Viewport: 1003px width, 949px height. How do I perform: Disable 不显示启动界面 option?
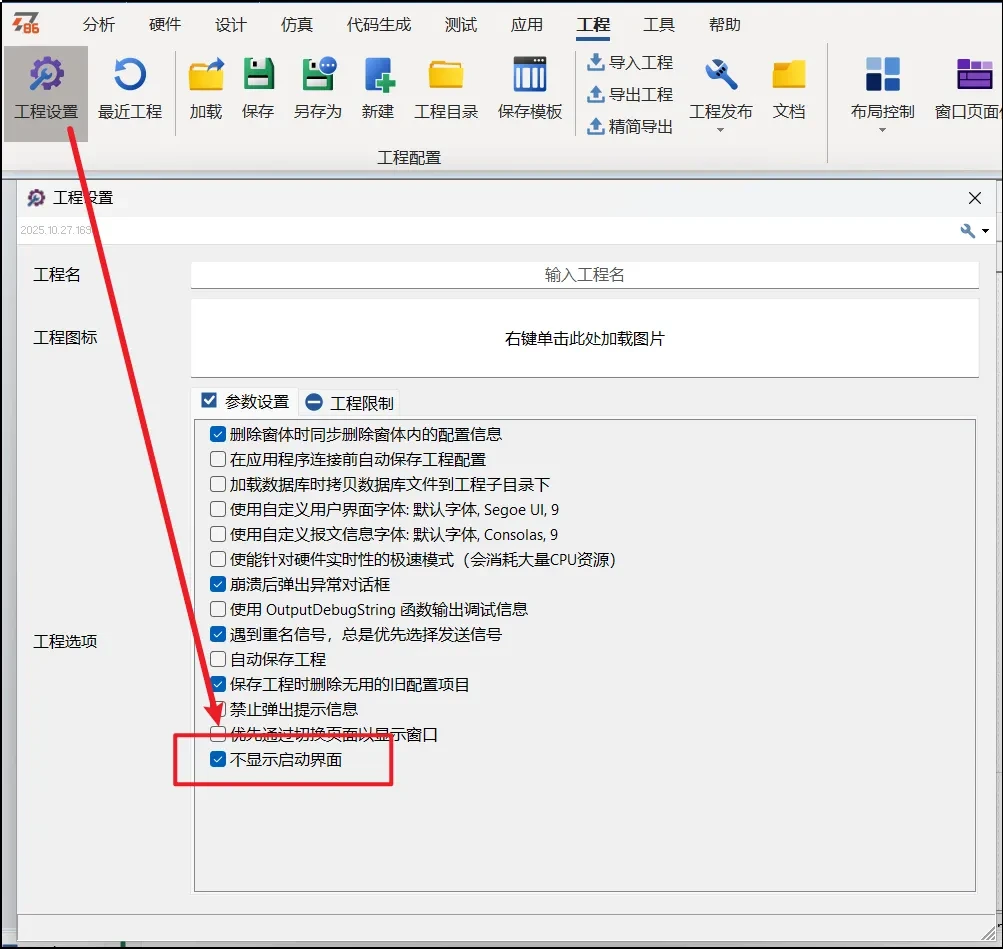(218, 759)
